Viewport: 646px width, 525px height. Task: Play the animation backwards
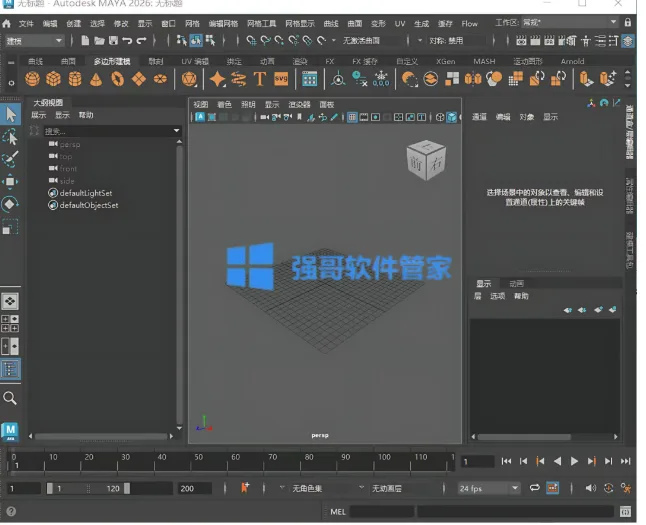557,461
